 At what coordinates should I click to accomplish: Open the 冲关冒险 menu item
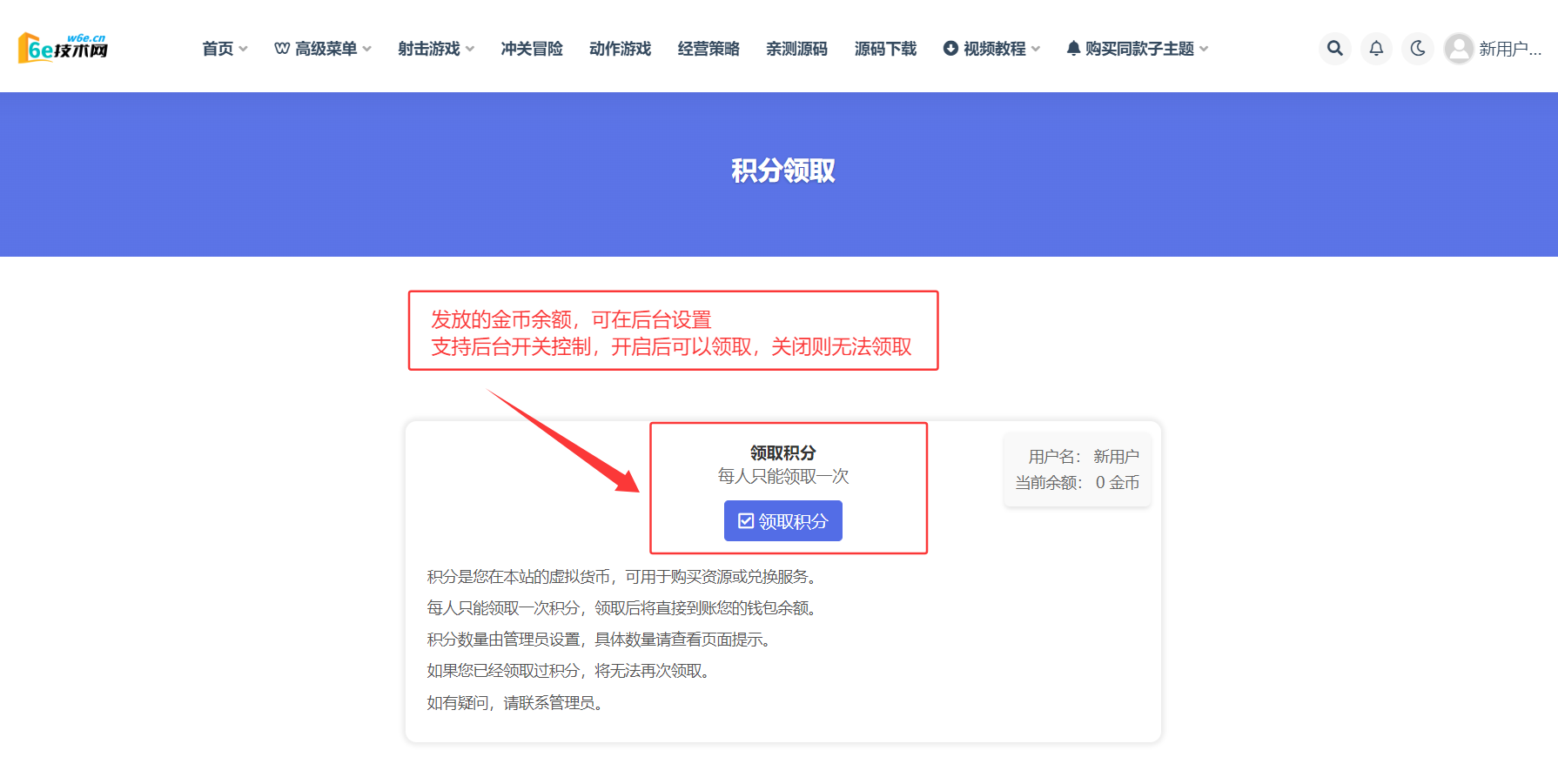(x=532, y=49)
